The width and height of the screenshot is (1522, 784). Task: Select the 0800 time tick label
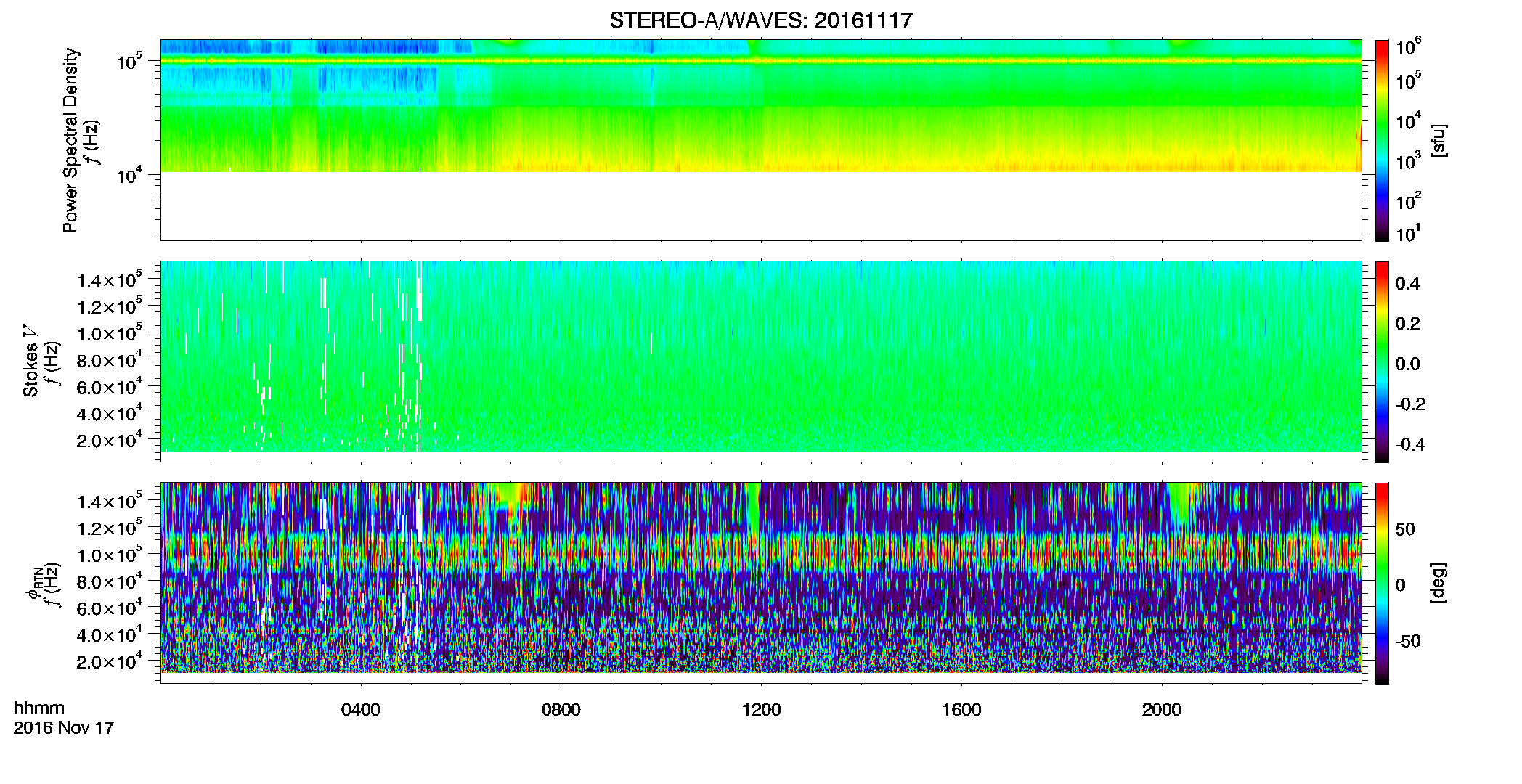(561, 710)
